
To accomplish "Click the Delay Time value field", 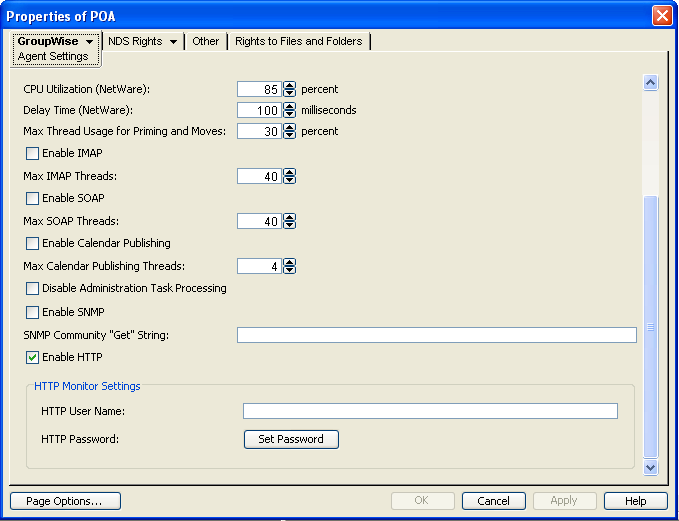I will click(x=260, y=110).
